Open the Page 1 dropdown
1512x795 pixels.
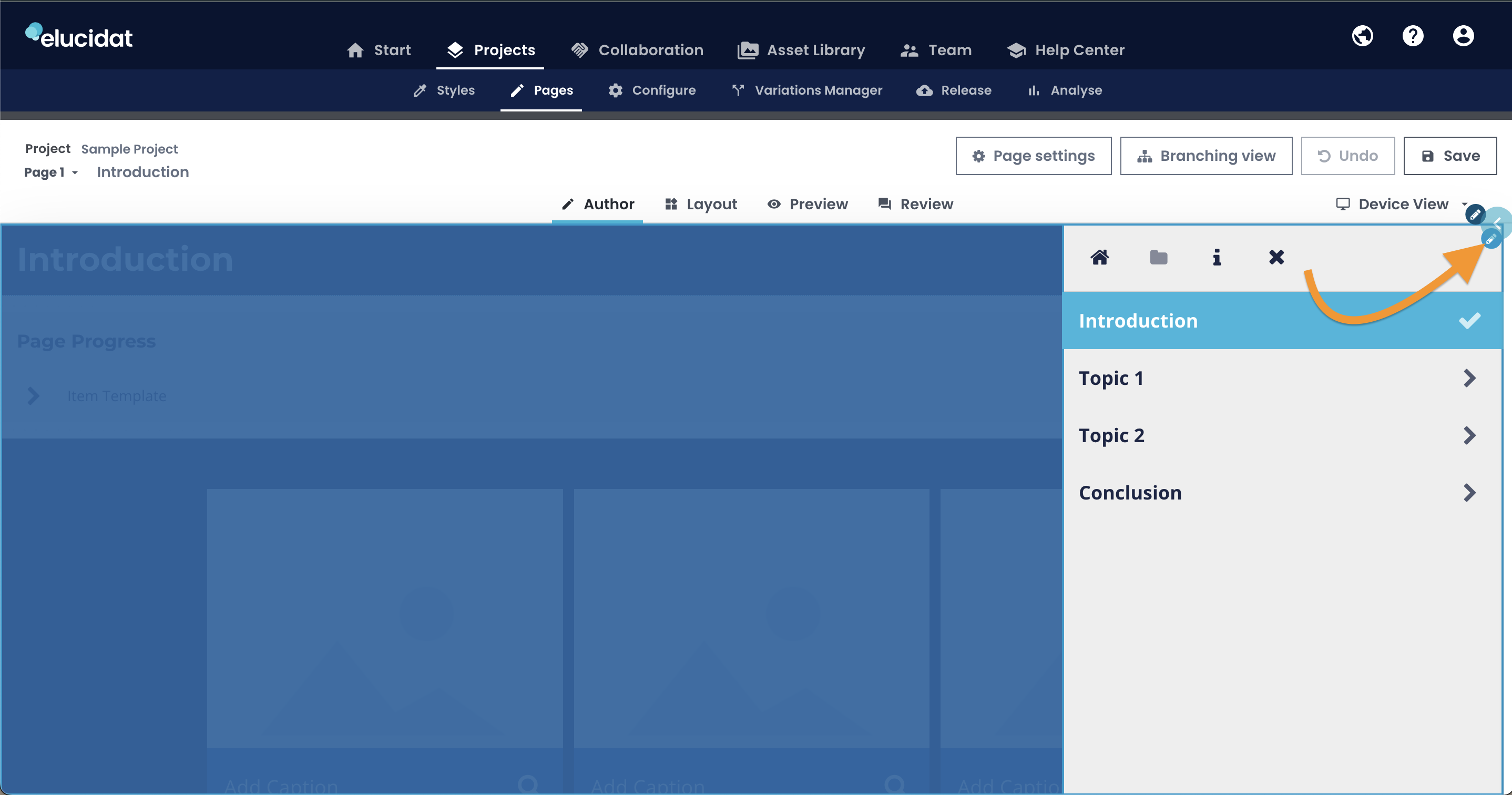51,172
